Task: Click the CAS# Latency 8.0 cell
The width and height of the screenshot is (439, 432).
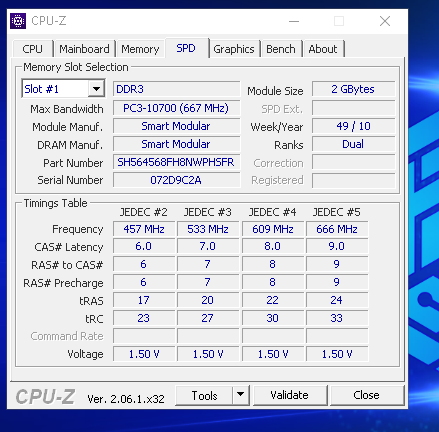Action: (273, 246)
